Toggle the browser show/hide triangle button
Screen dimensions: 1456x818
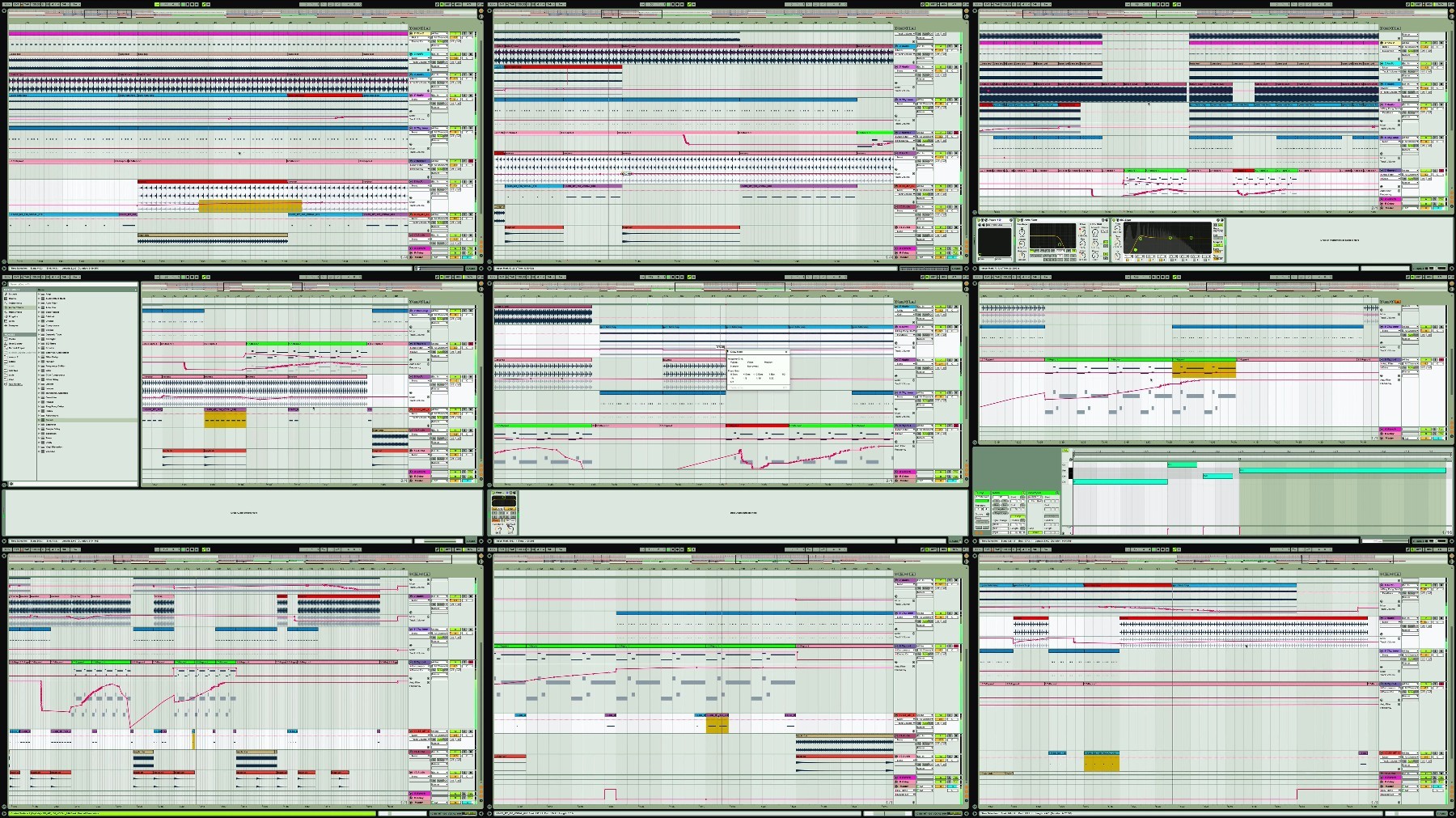pyautogui.click(x=4, y=284)
